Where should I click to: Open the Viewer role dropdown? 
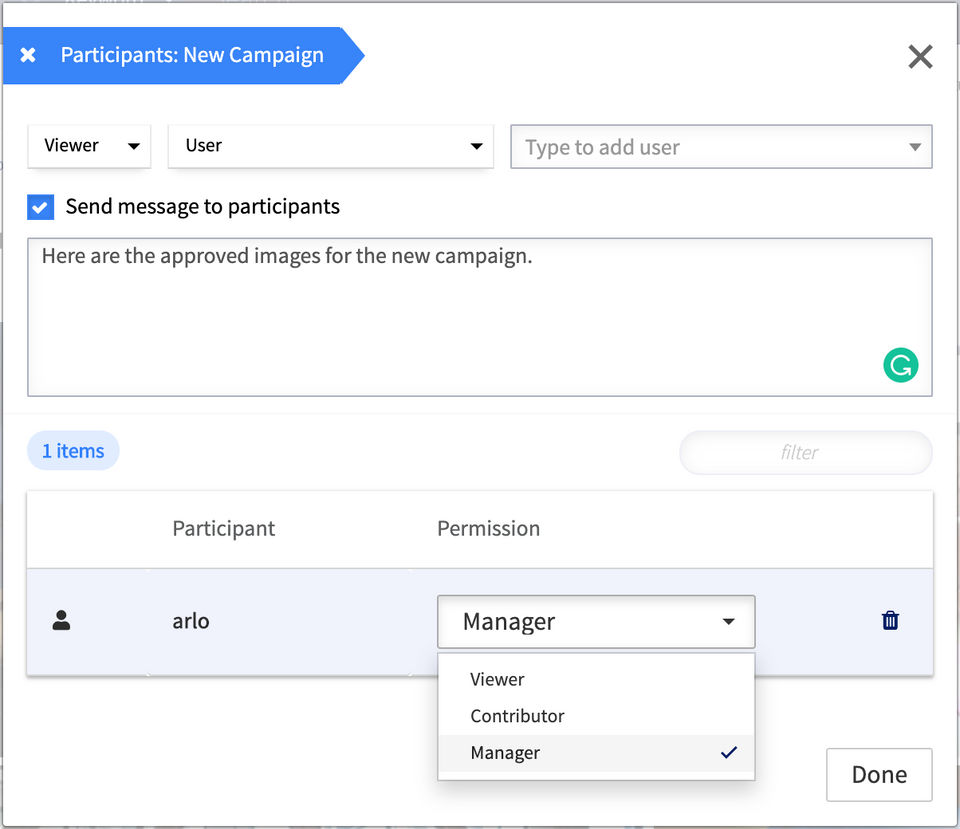tap(89, 146)
